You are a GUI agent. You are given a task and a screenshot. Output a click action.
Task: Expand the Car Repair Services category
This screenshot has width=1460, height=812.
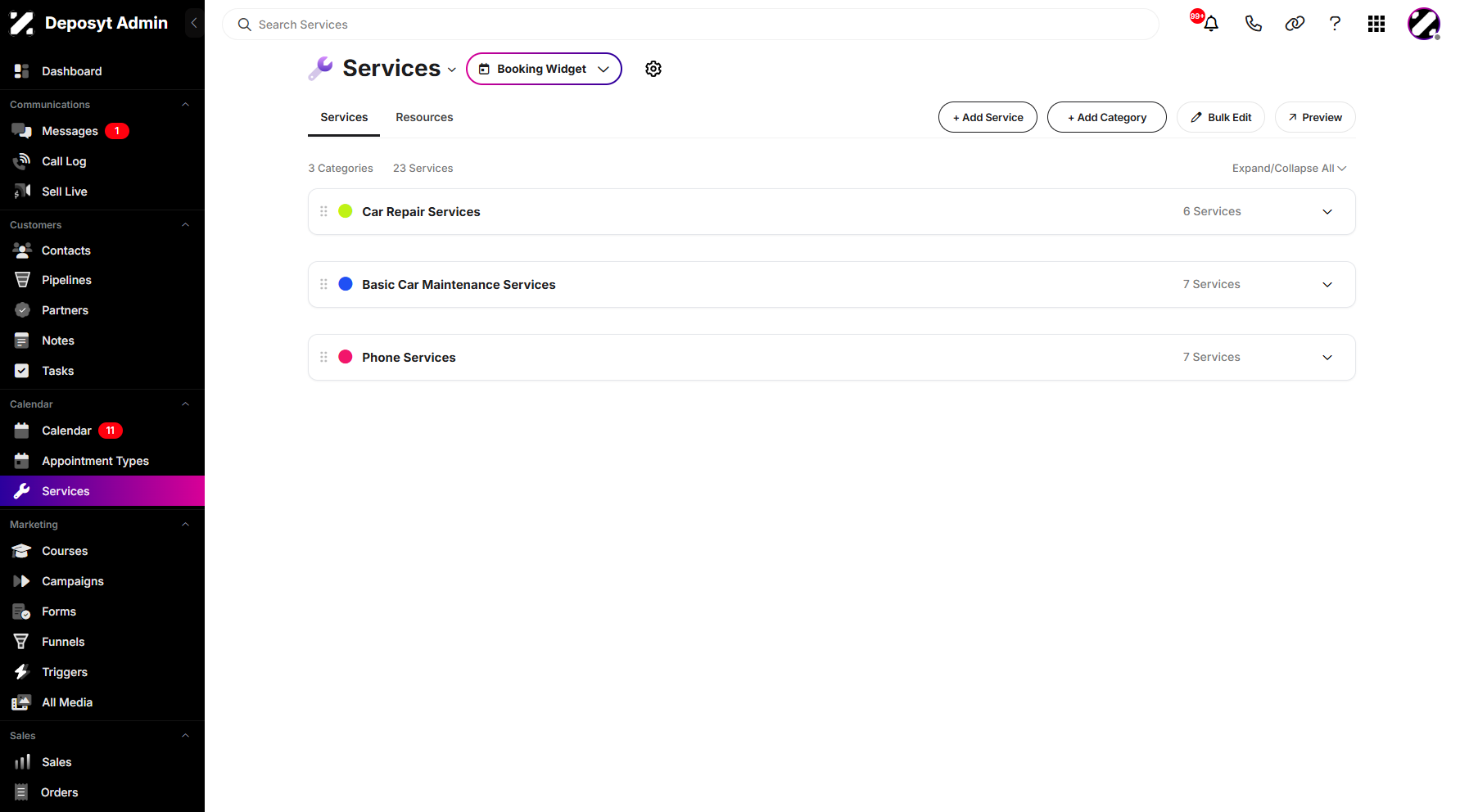(x=1327, y=212)
